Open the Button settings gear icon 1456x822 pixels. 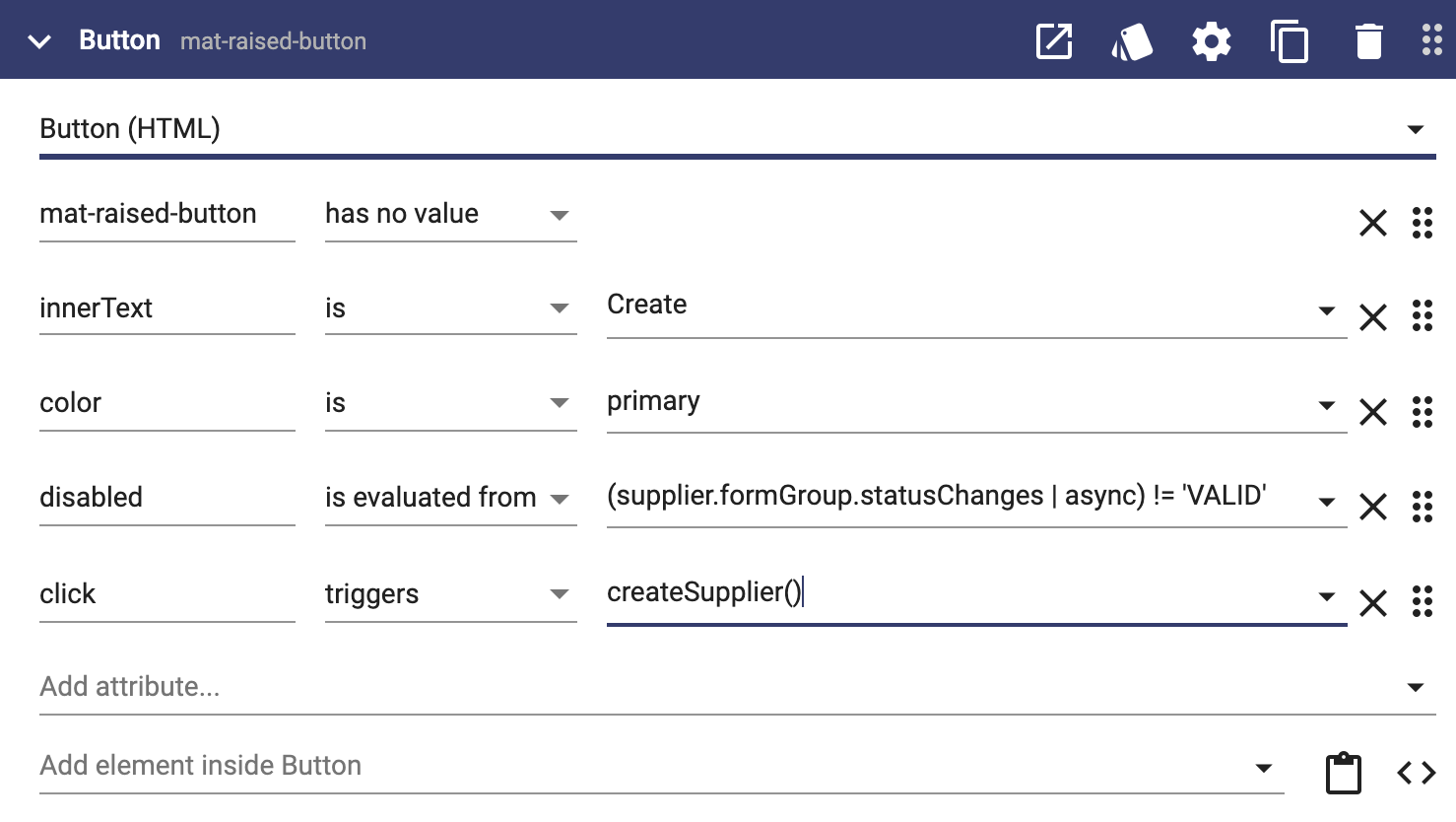[1212, 42]
